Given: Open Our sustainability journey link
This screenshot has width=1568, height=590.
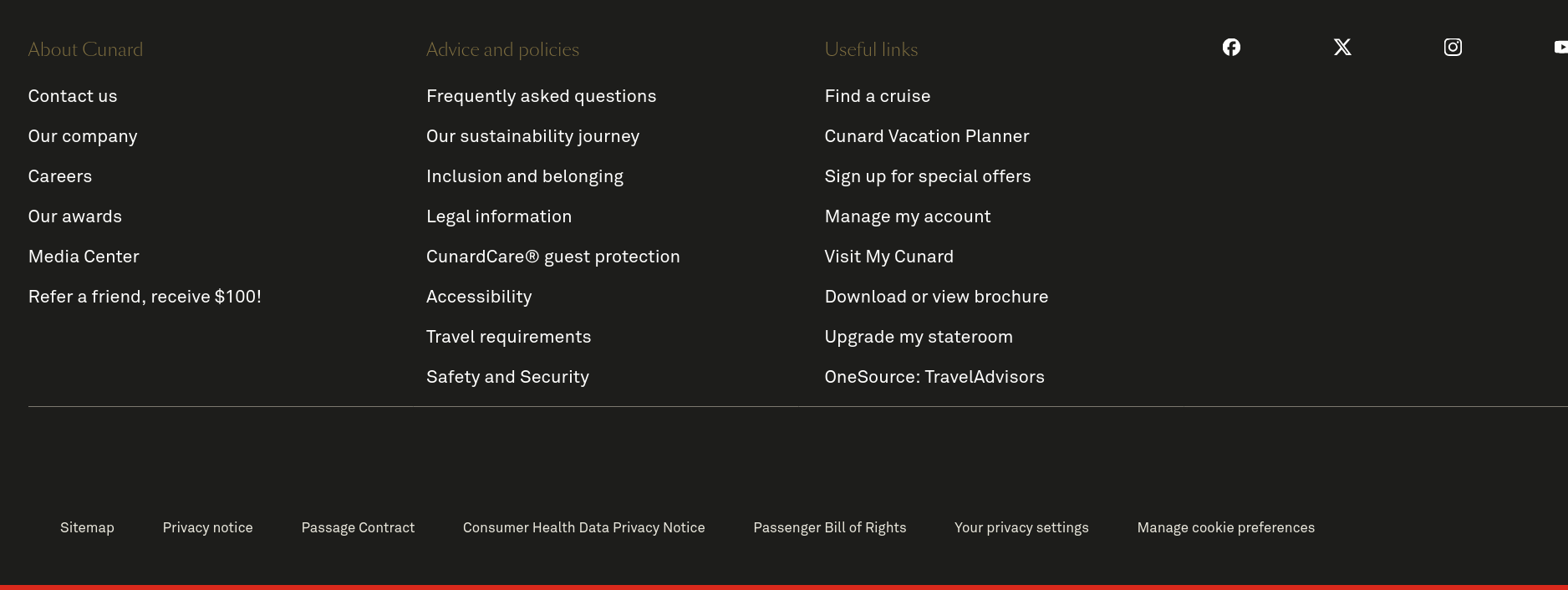Looking at the screenshot, I should (x=532, y=136).
